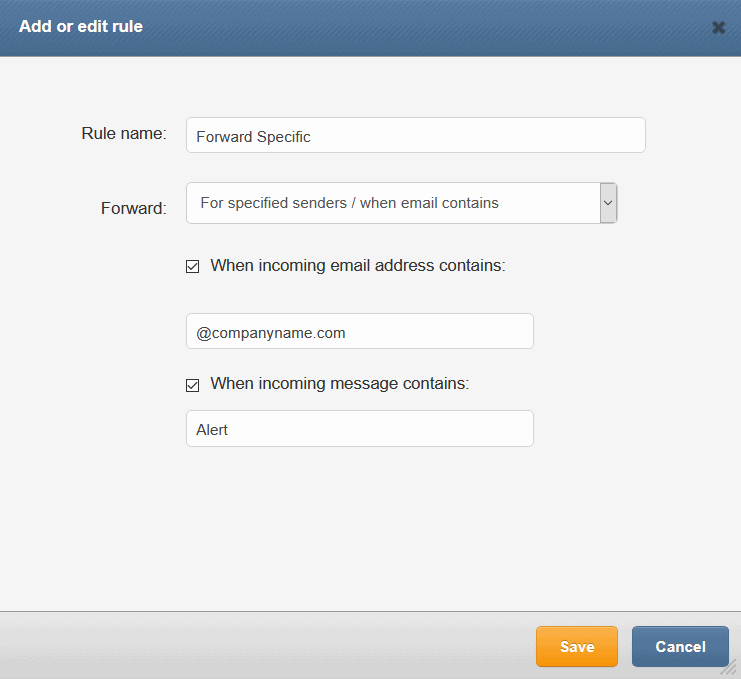Uncheck incoming email address contains checkbox
The width and height of the screenshot is (741, 679).
point(192,266)
